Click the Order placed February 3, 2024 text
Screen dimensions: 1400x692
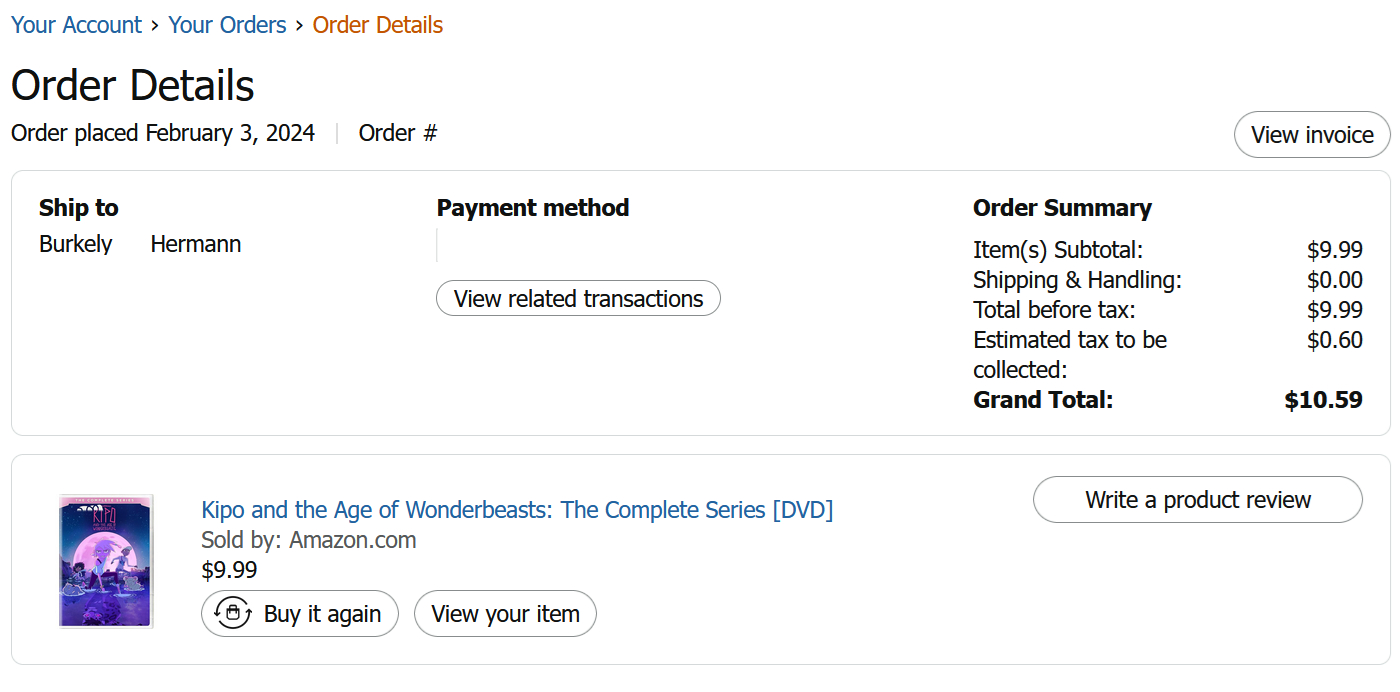(163, 133)
